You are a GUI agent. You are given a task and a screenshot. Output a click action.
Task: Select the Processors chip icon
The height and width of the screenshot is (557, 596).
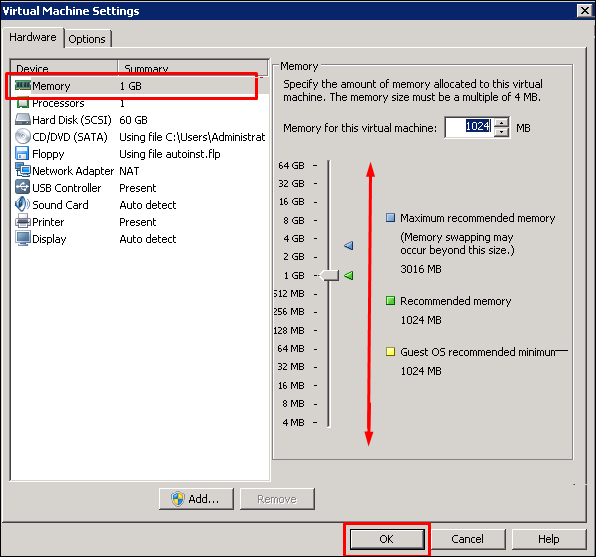(23, 103)
